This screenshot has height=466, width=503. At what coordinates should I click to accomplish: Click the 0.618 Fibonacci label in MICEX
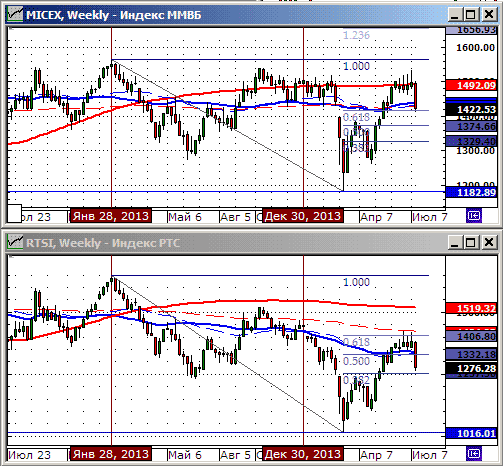(356, 117)
